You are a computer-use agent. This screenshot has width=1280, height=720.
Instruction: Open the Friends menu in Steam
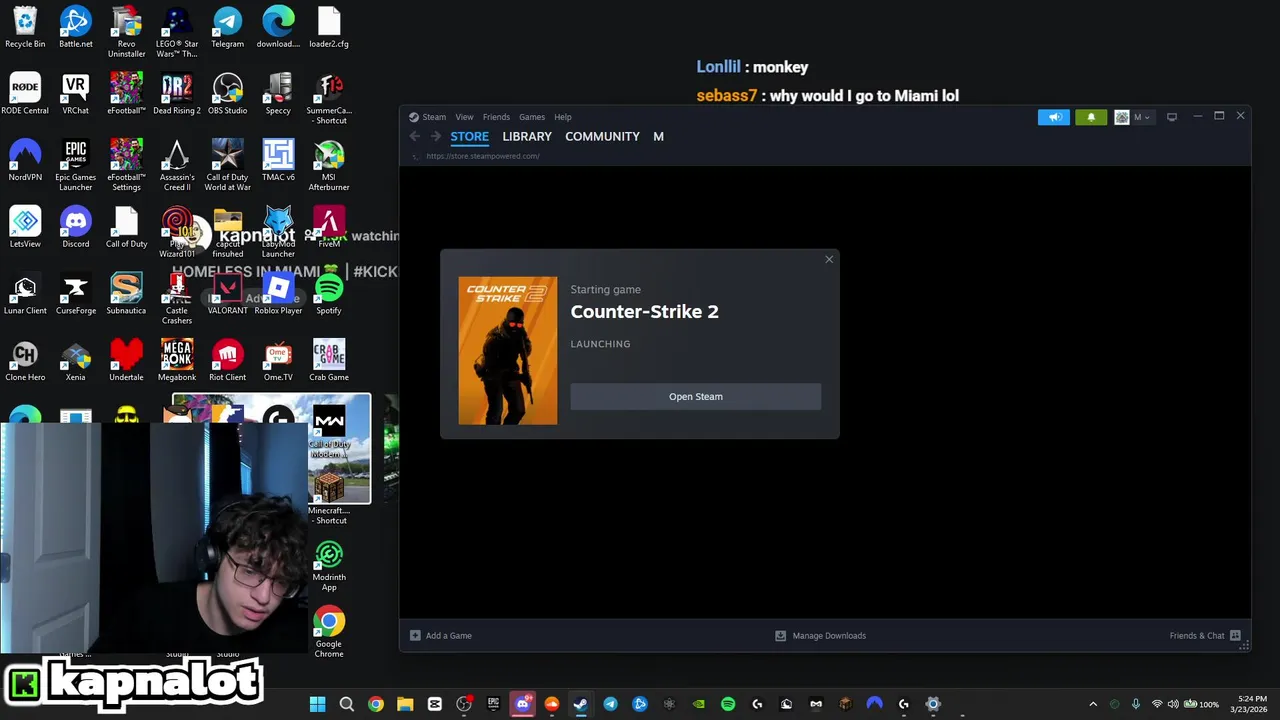[x=496, y=117]
